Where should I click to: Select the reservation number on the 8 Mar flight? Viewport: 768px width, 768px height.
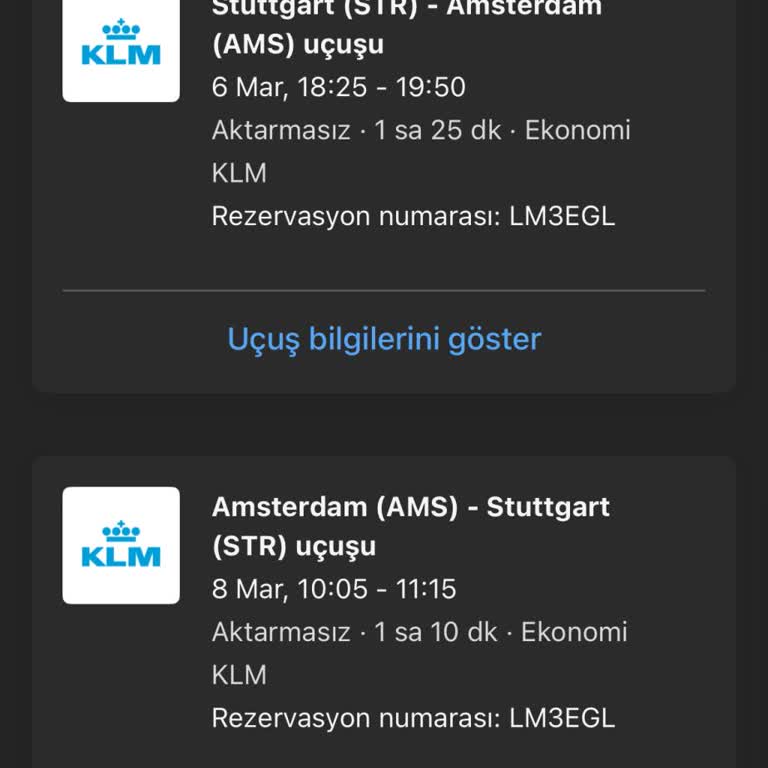[x=562, y=718]
